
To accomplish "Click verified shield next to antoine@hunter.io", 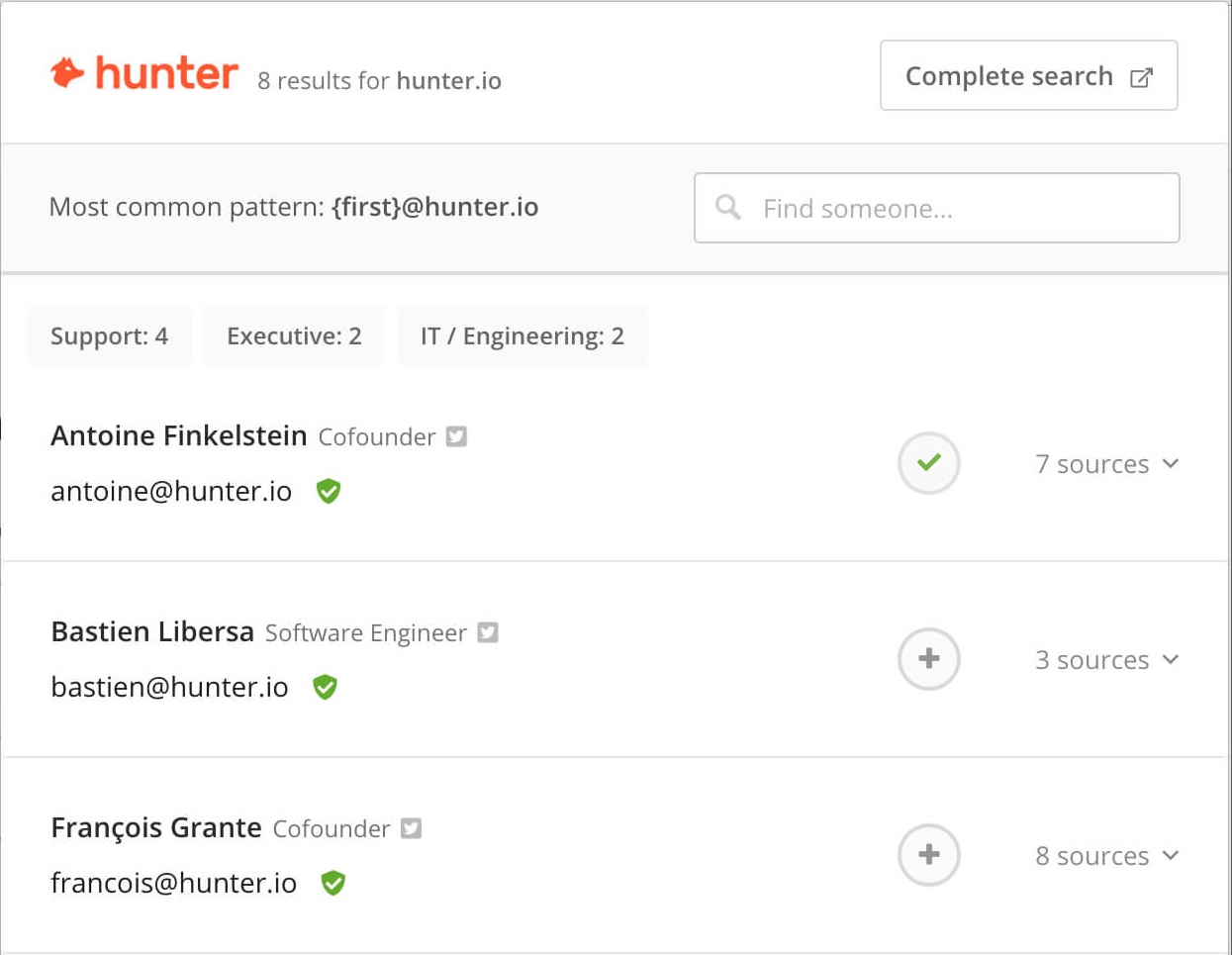I will [329, 491].
